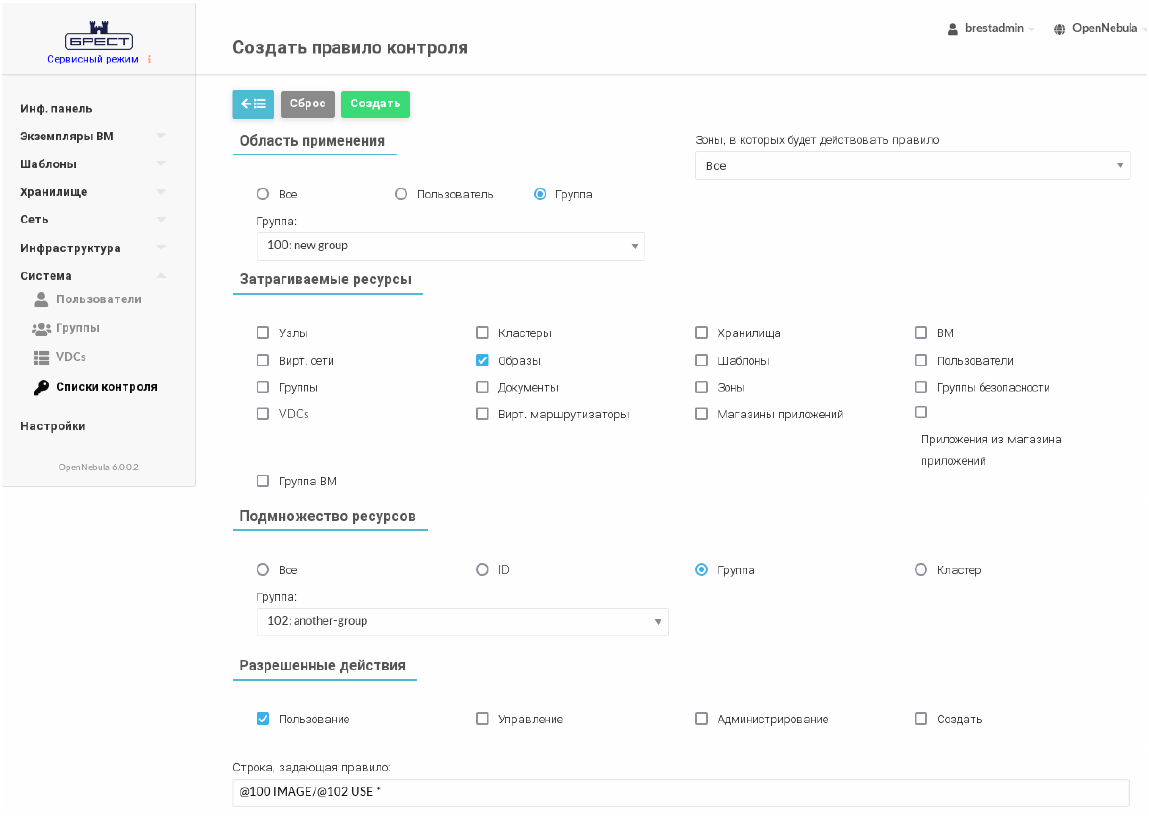1149x817 pixels.
Task: Click the back-to-list arrow button
Action: (253, 104)
